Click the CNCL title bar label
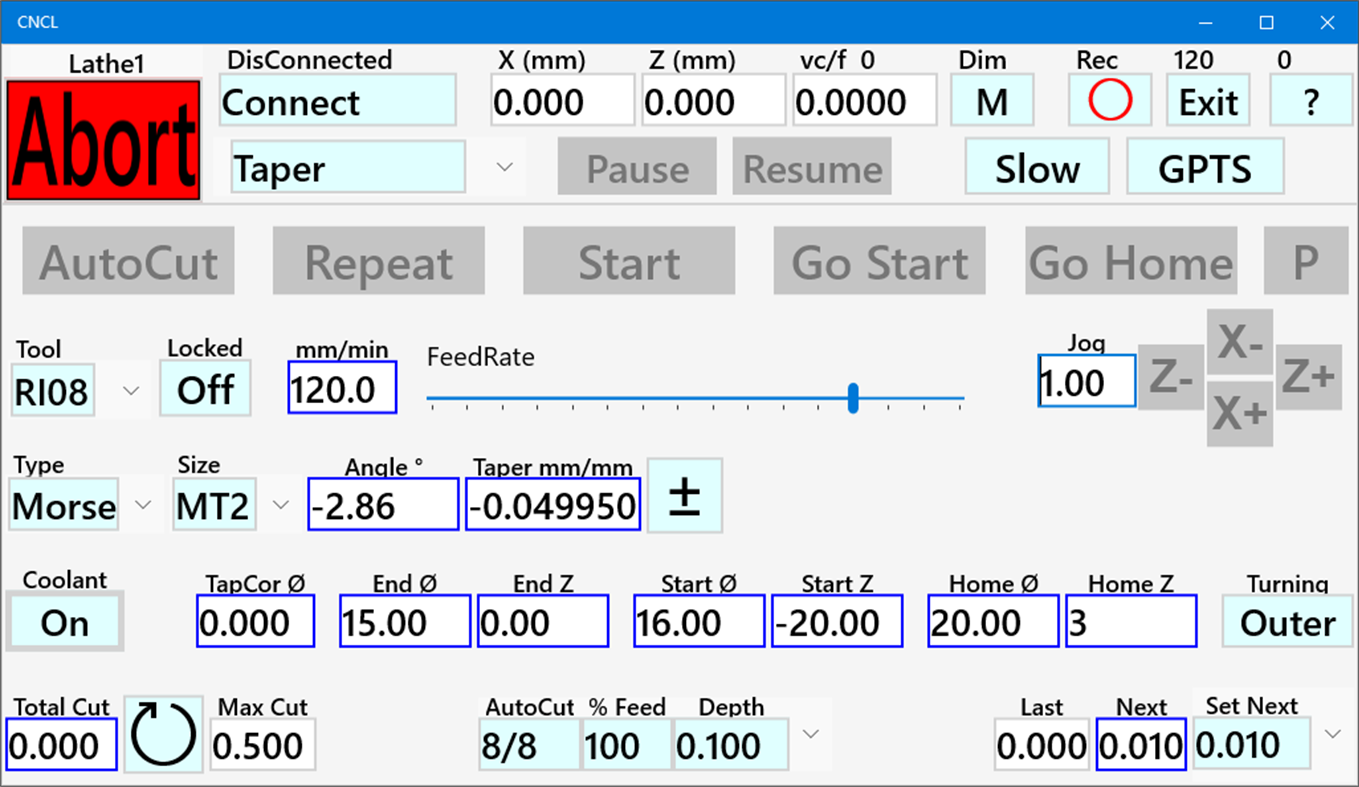 click(37, 21)
